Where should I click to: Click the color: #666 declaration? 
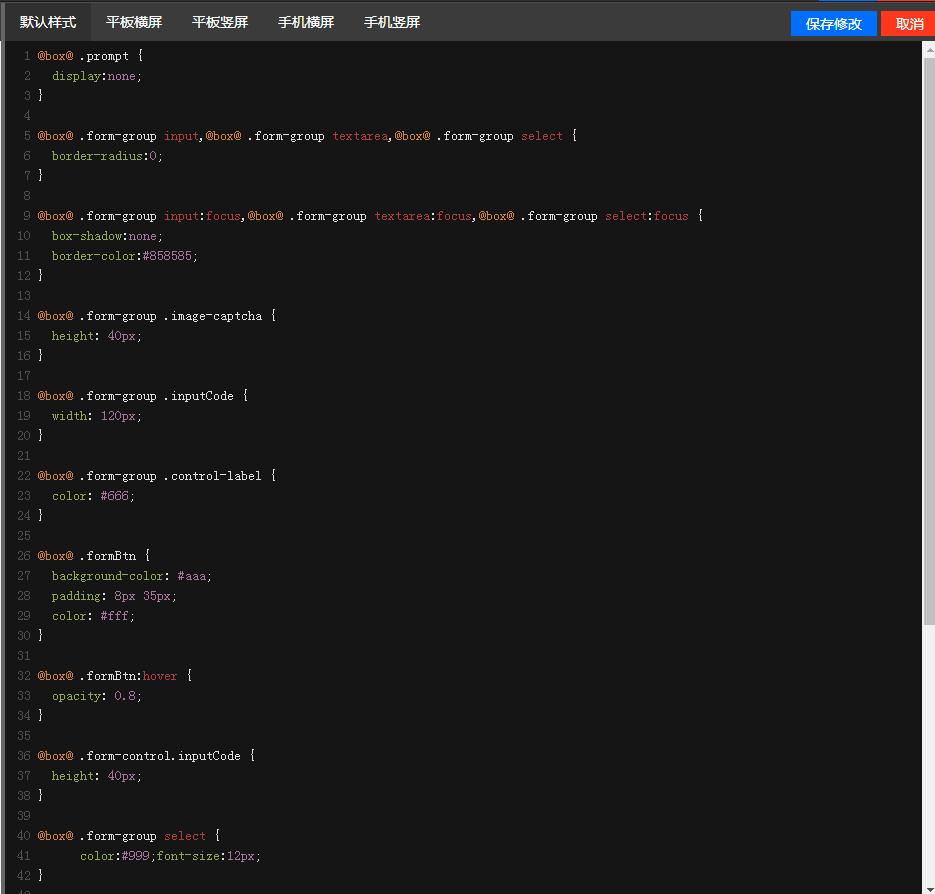click(93, 496)
